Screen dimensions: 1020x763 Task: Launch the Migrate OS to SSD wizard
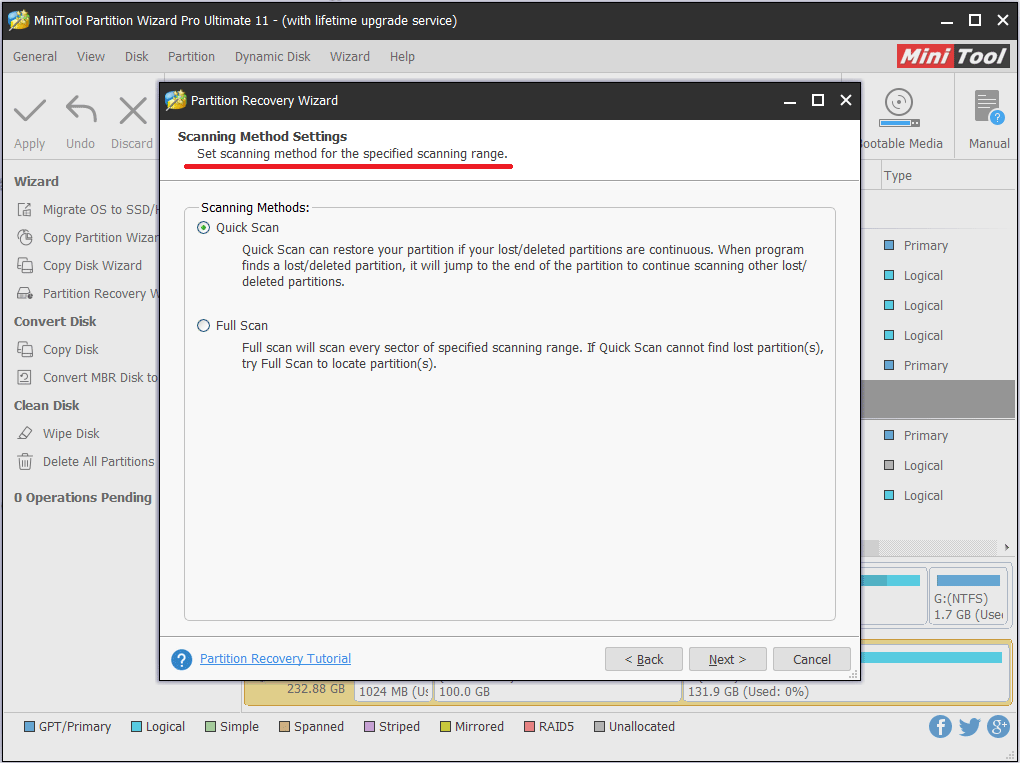[87, 209]
